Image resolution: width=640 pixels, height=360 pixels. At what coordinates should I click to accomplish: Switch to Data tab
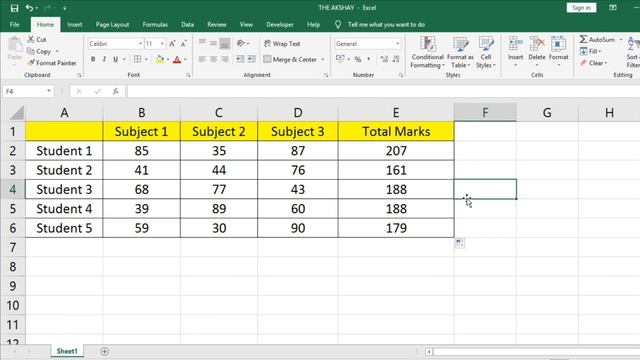pos(187,24)
